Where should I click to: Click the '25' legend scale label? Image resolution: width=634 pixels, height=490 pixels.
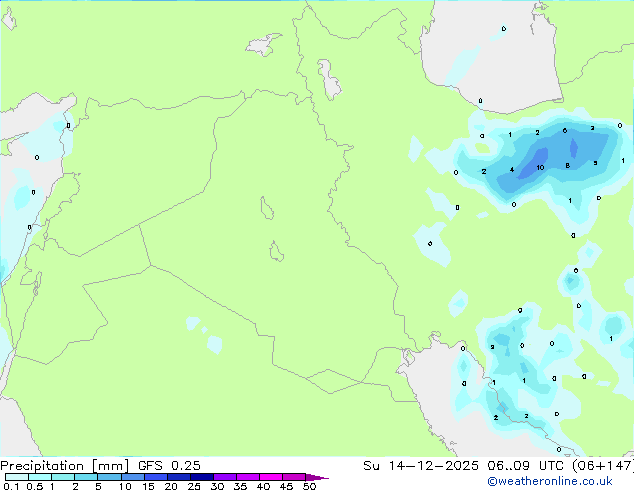pyautogui.click(x=194, y=486)
